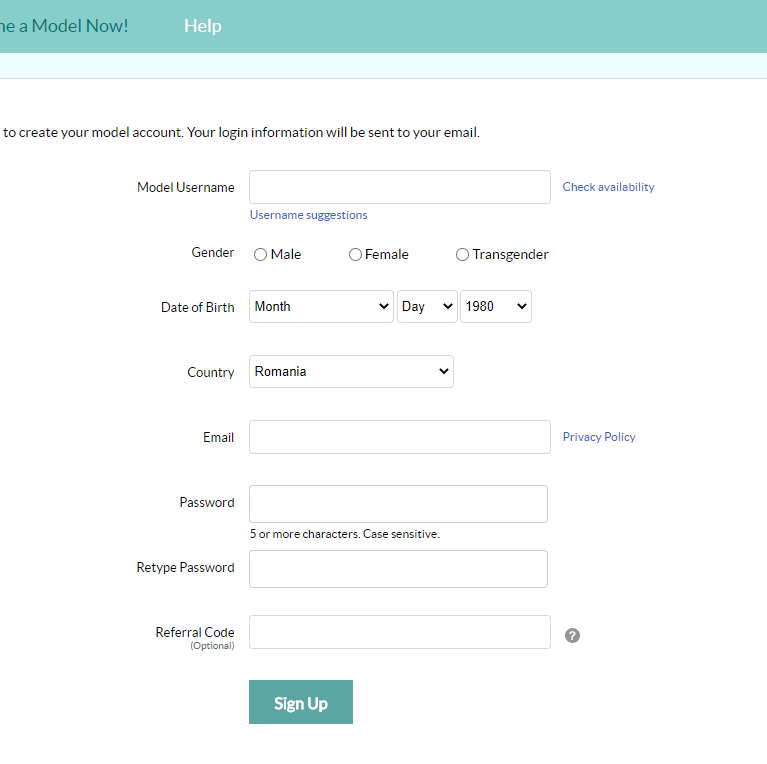Screen dimensions: 767x764
Task: Expand the birth Day dropdown
Action: pos(427,307)
